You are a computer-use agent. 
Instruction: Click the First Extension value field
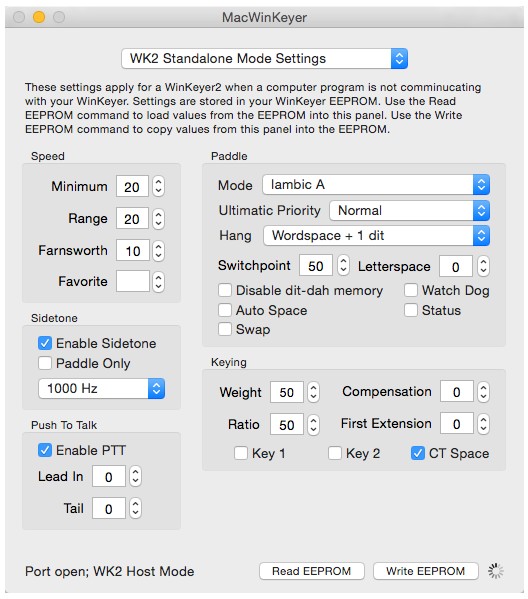pyautogui.click(x=457, y=423)
